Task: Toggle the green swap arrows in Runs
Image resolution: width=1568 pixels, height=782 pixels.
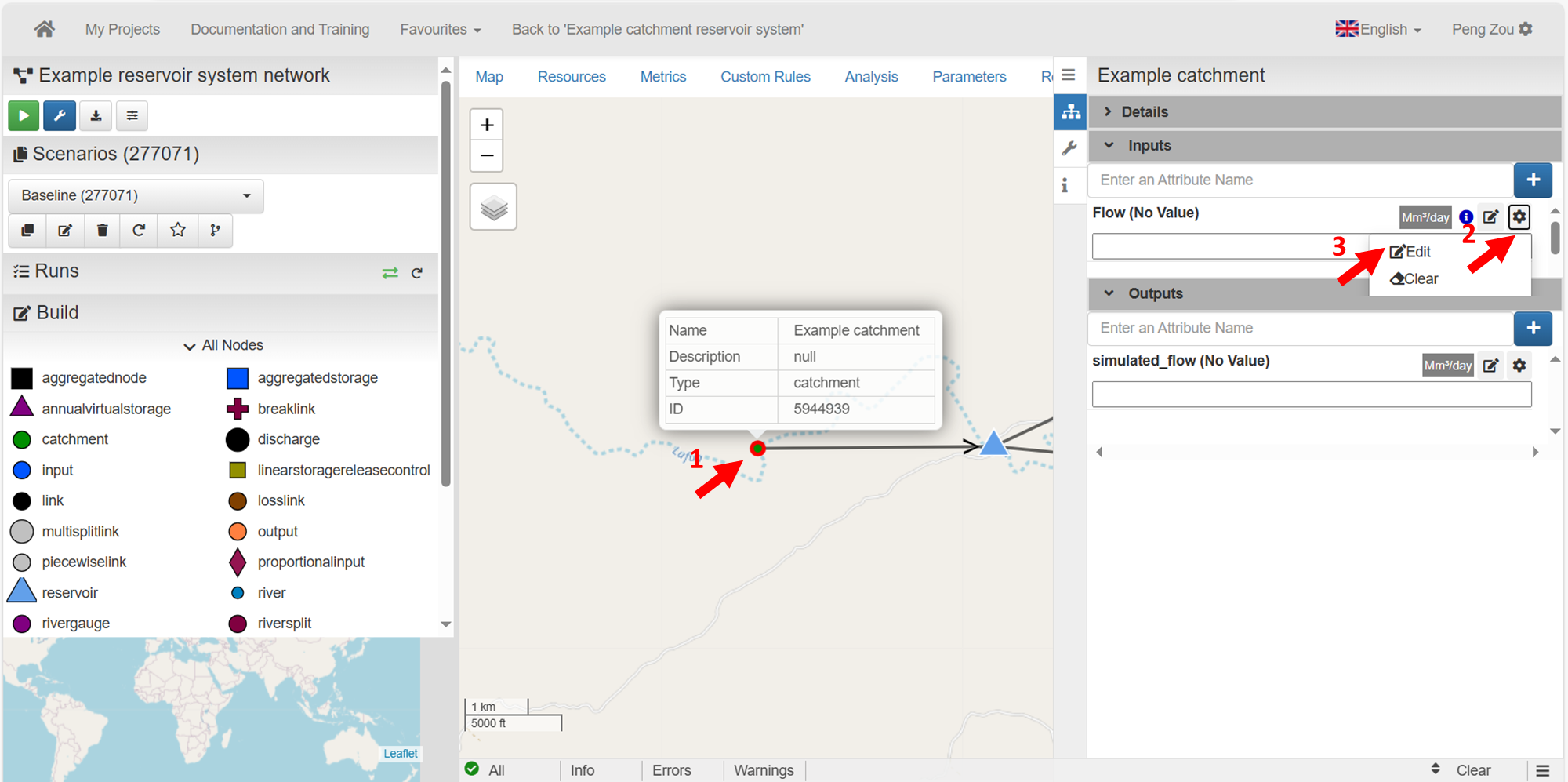Action: [x=390, y=273]
